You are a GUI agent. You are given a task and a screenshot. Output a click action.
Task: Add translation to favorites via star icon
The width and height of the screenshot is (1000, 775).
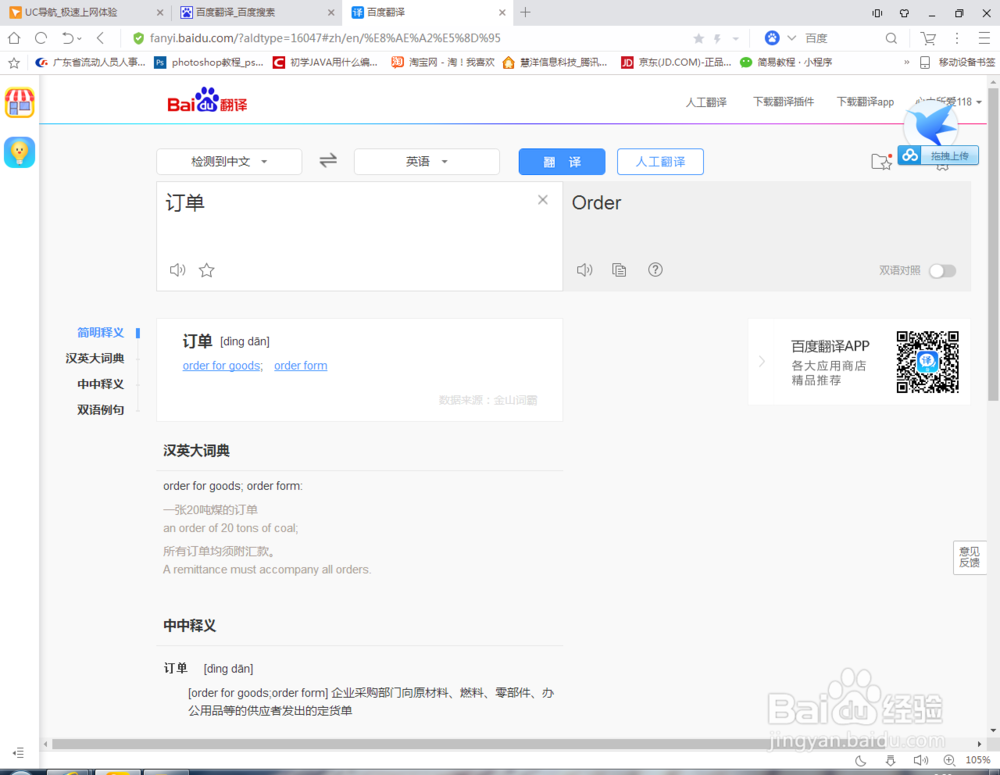point(205,270)
